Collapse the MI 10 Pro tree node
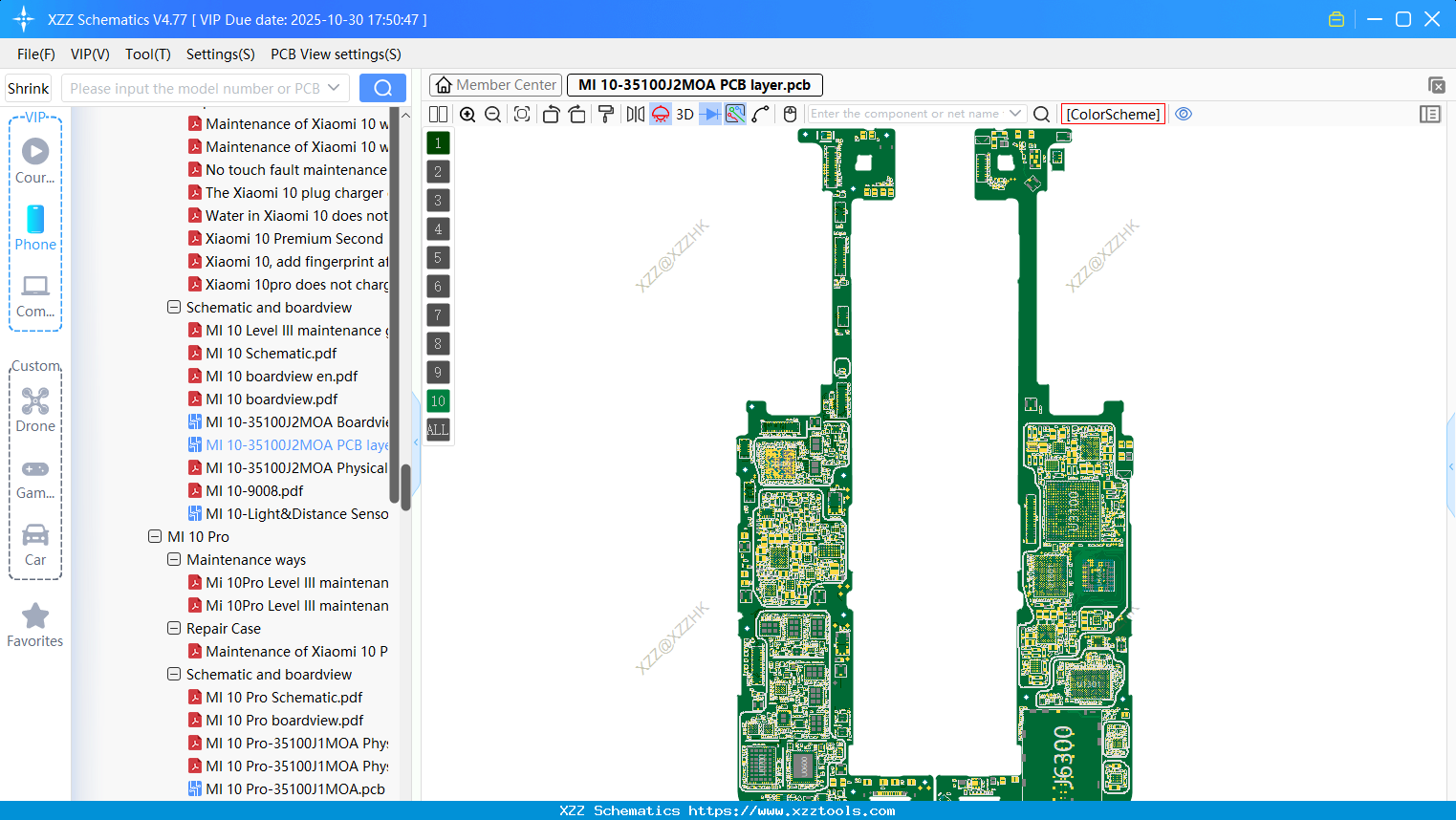Viewport: 1456px width, 820px height. pos(155,536)
